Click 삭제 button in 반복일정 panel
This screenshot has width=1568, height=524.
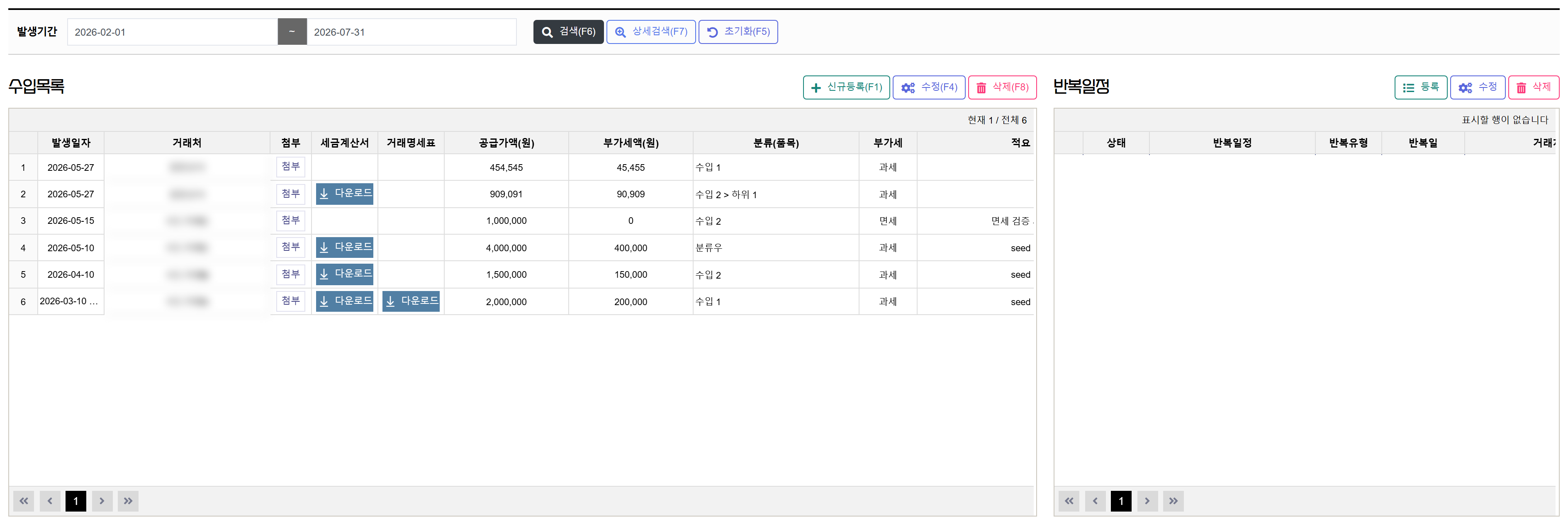[1533, 87]
